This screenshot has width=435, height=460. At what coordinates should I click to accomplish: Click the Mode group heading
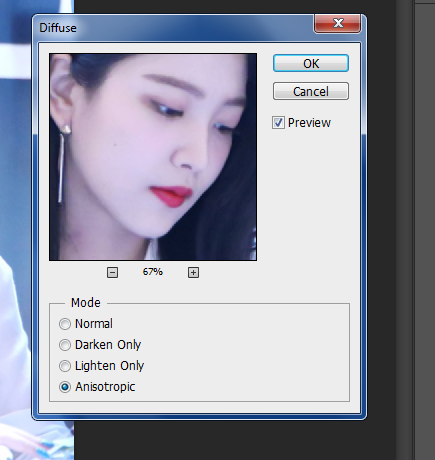86,303
